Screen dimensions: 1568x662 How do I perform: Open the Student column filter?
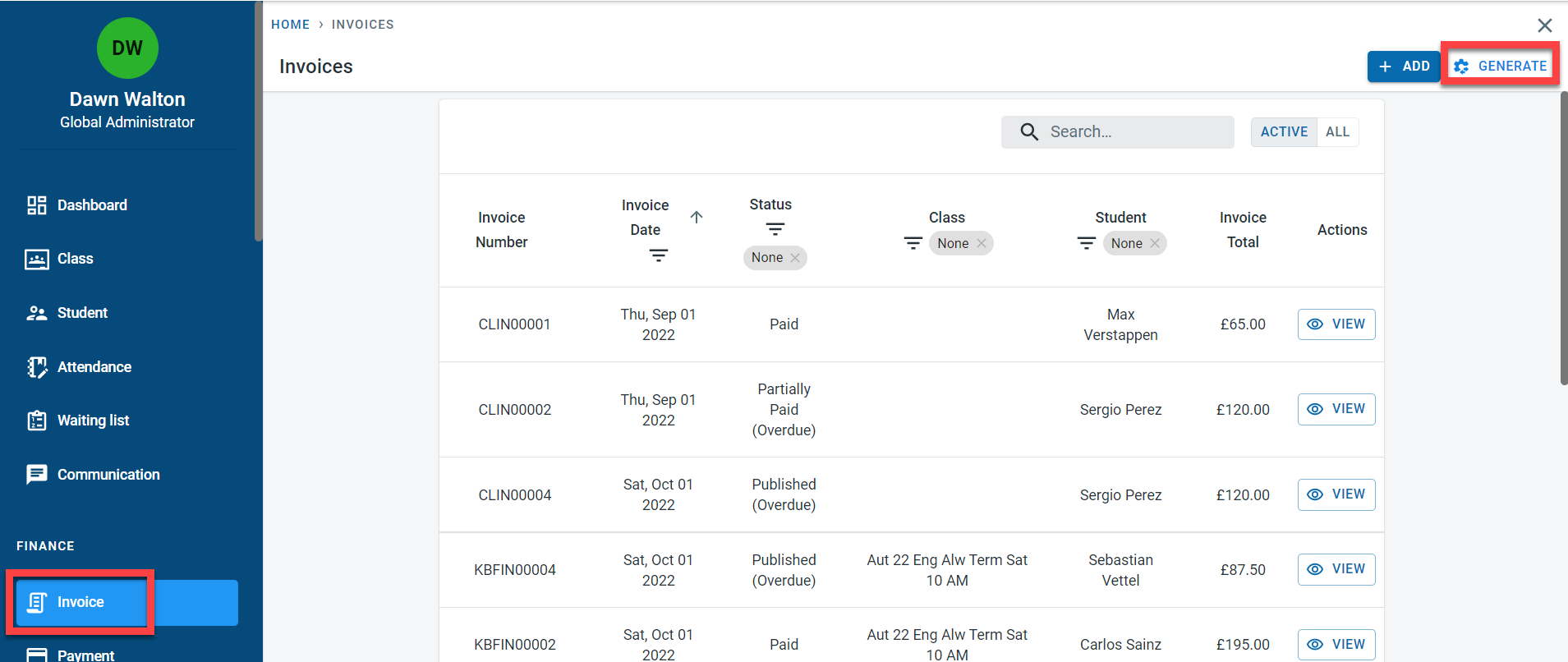tap(1086, 243)
